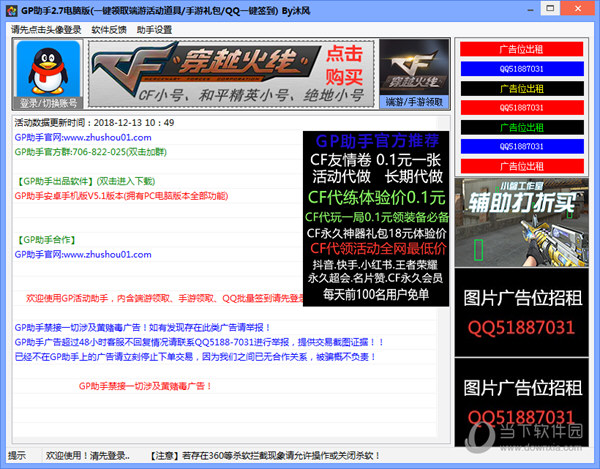Image resolution: width=600 pixels, height=469 pixels.
Task: Select the 已经不在GP助手上的广告 notice line
Action: [195, 357]
